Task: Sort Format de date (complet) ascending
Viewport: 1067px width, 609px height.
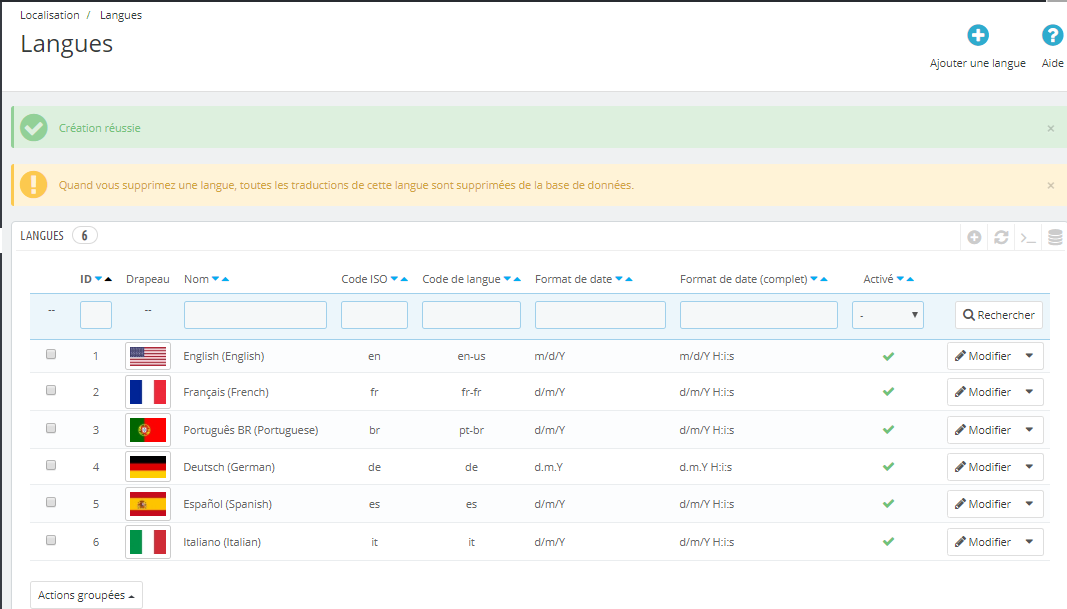Action: click(824, 279)
